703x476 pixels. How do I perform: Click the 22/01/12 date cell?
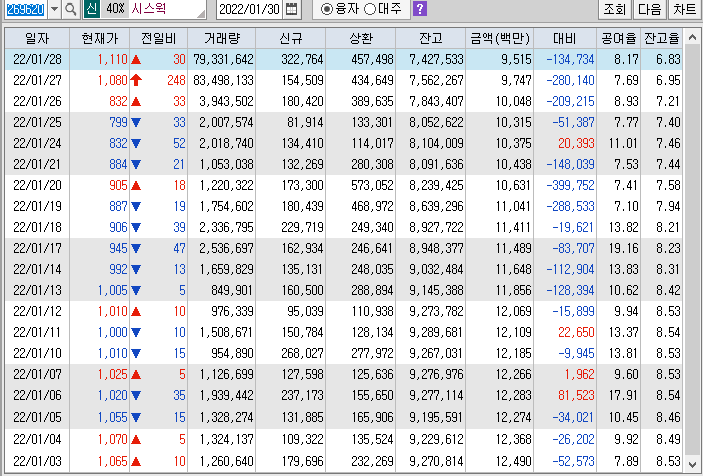click(37, 311)
